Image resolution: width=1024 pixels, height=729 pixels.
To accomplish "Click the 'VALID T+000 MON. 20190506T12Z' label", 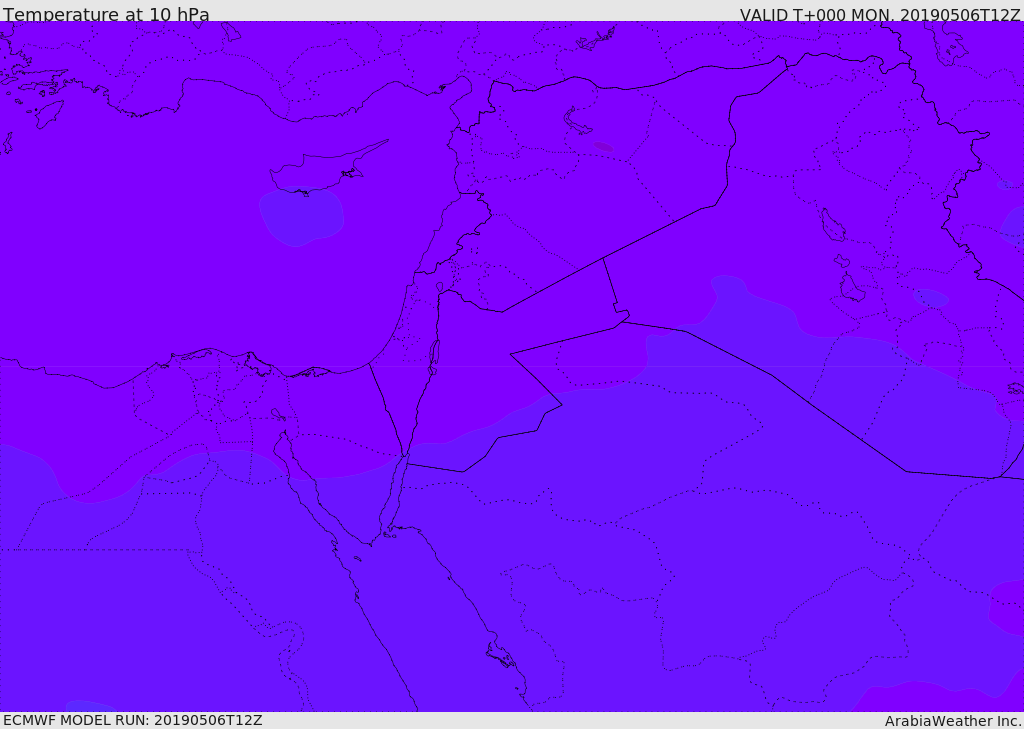I will (880, 14).
